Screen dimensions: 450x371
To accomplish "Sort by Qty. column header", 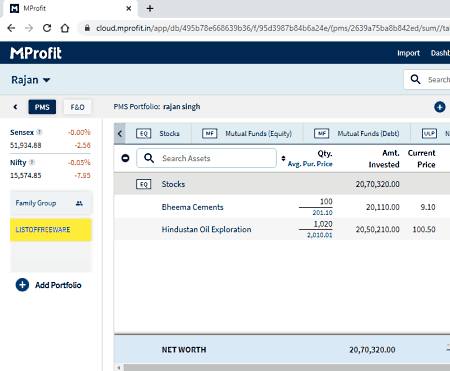I will coord(325,153).
